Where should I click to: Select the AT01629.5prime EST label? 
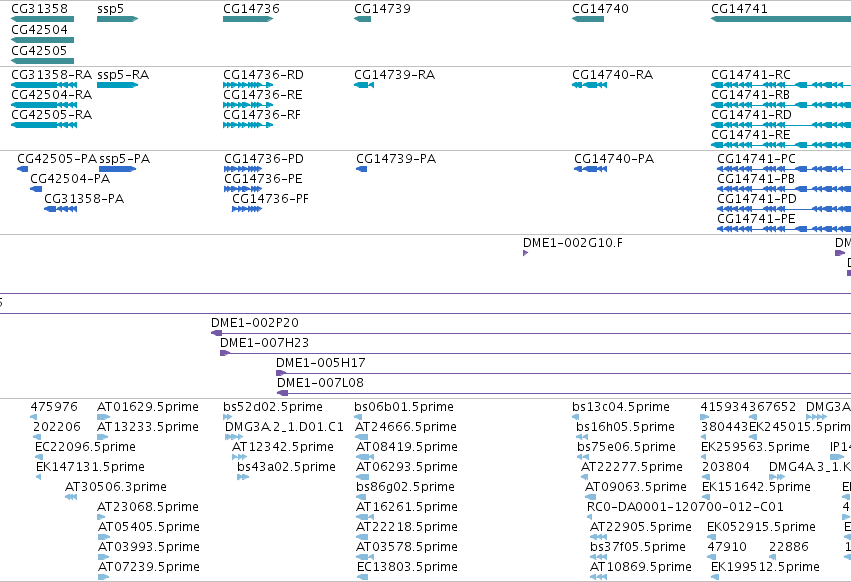click(x=148, y=407)
